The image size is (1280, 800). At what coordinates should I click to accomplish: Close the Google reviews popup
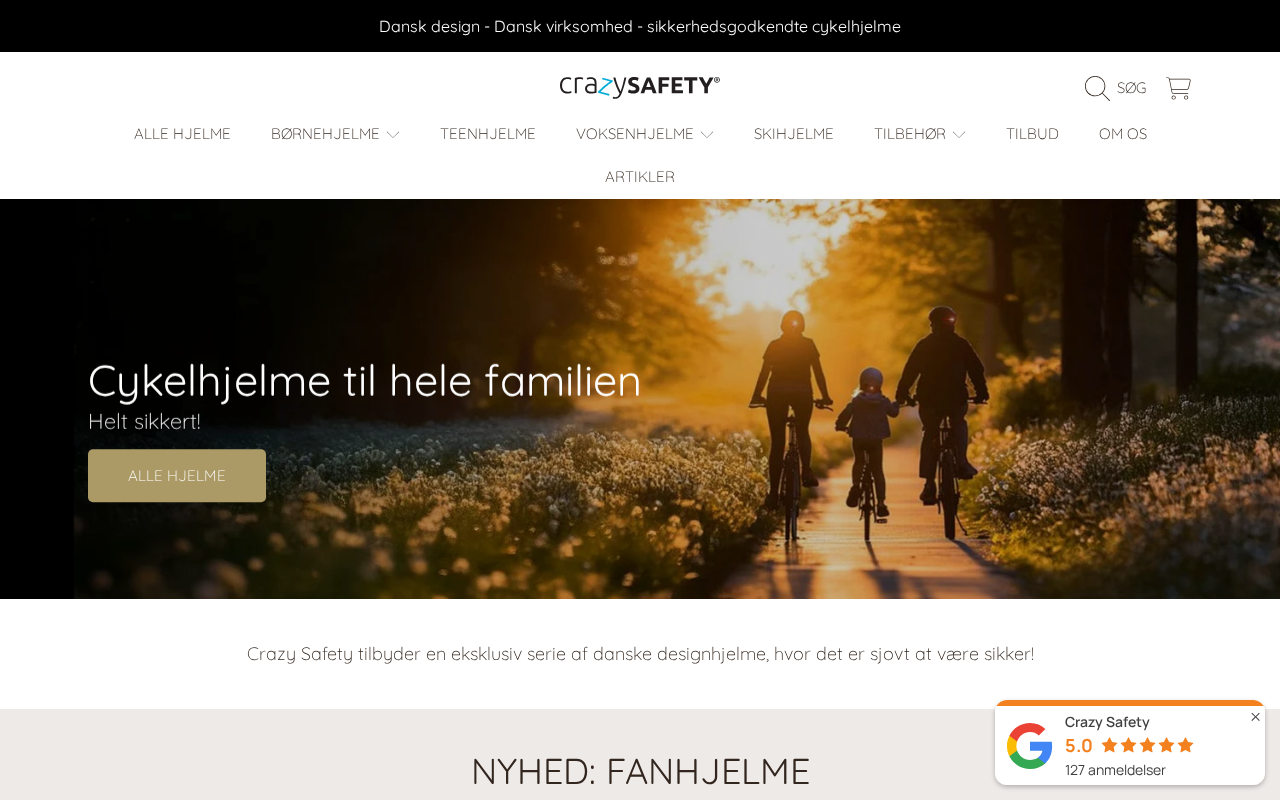point(1255,717)
